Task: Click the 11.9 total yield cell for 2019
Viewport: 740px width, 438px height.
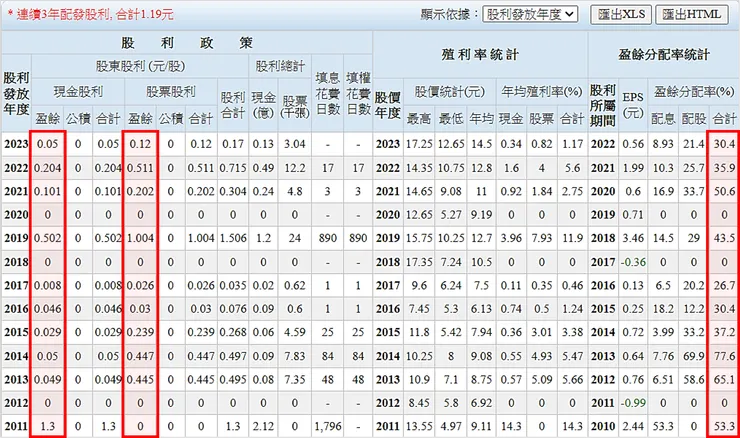Action: 572,238
